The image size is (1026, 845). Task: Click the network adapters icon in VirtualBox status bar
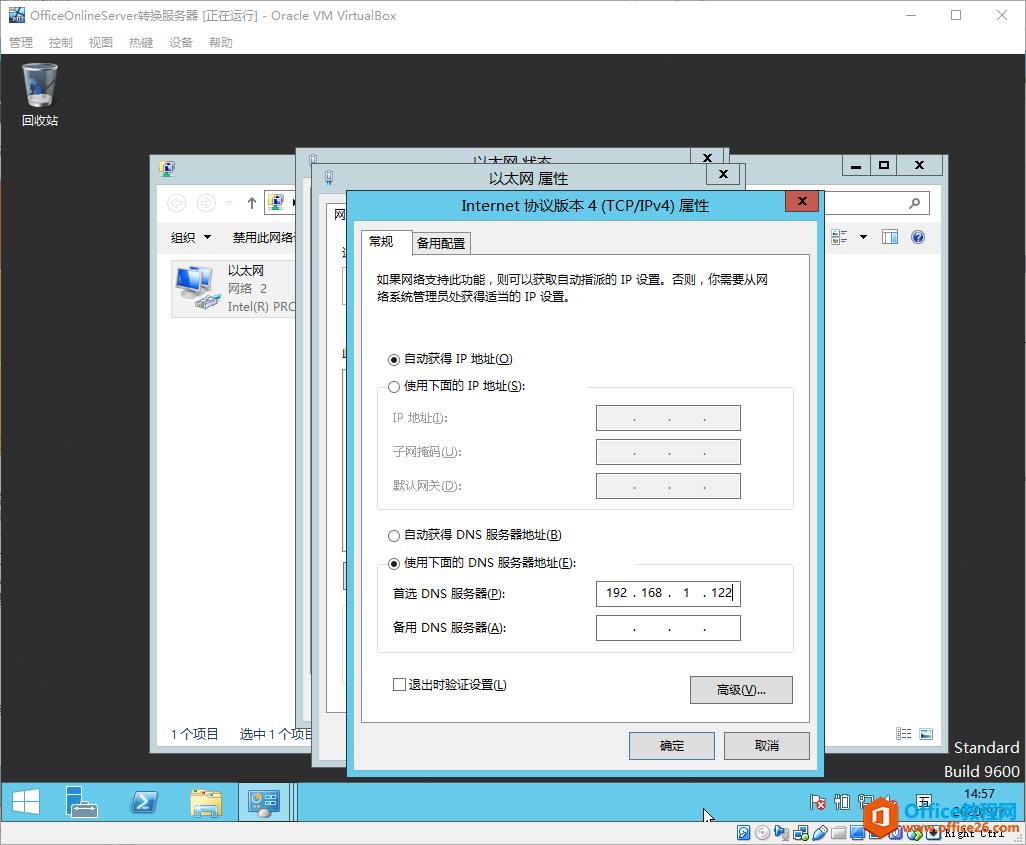800,832
